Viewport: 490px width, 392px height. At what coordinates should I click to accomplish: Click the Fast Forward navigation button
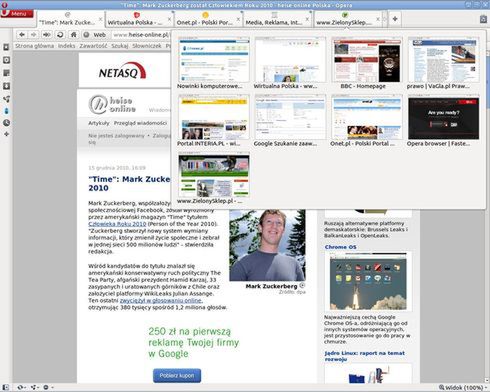pyautogui.click(x=47, y=35)
